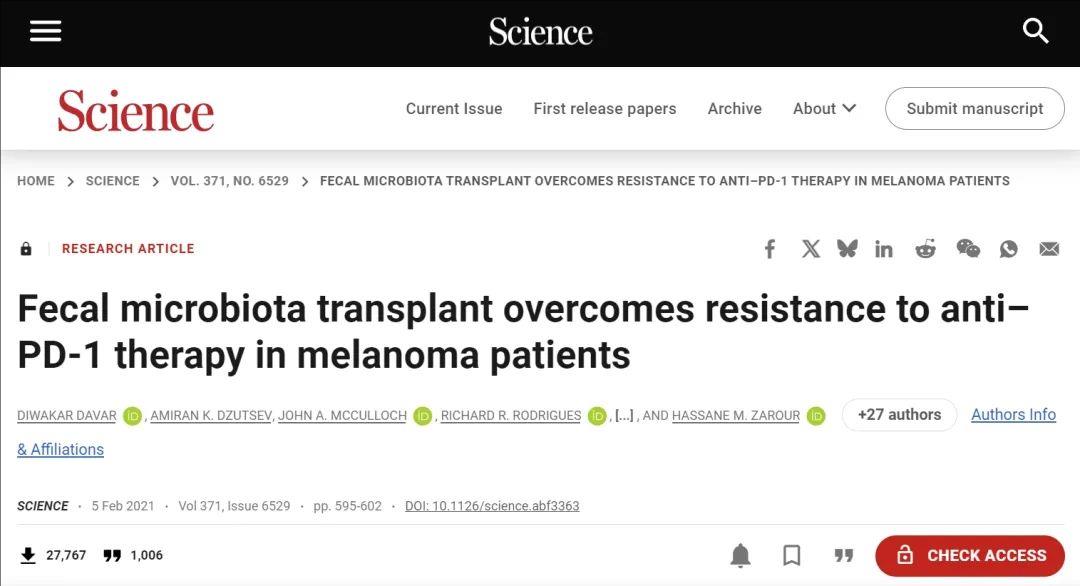Share article via WeChat icon
The image size is (1080, 586).
(x=968, y=249)
